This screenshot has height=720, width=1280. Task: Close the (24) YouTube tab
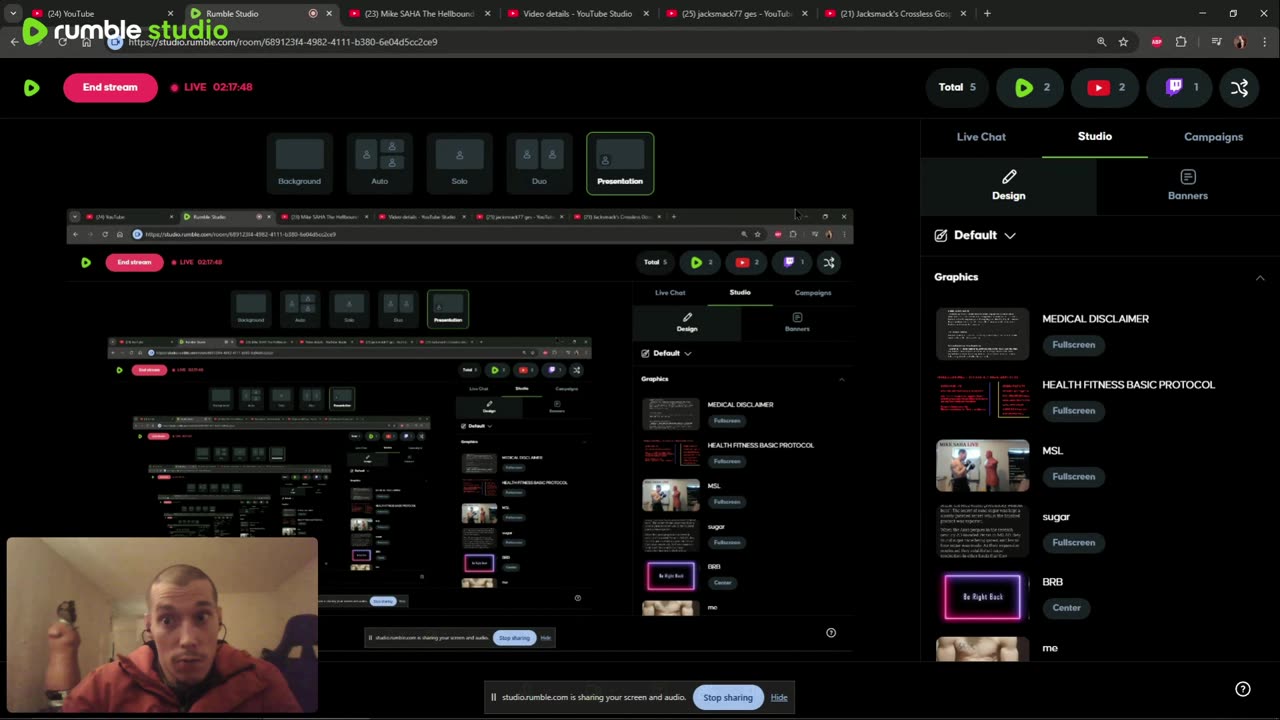pyautogui.click(x=170, y=14)
